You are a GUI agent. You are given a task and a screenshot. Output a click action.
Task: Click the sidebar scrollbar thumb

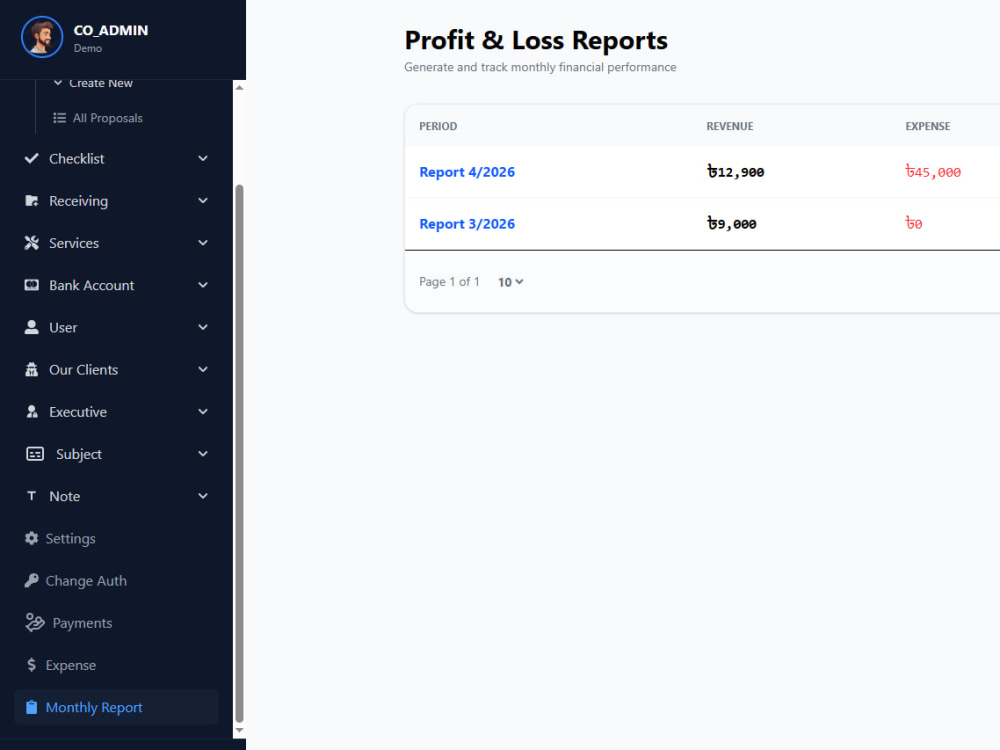[x=240, y=453]
